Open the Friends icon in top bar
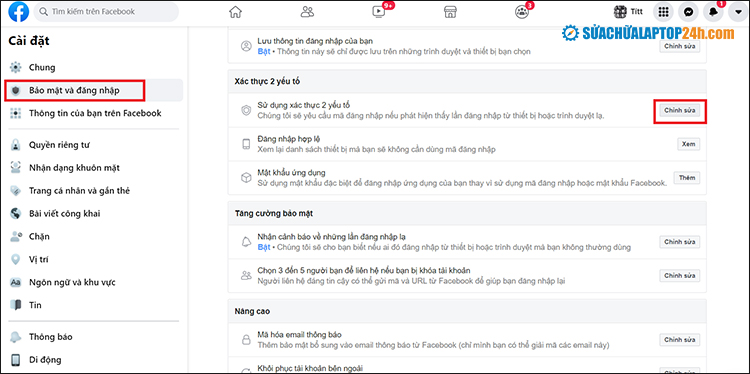The image size is (750, 374). coord(307,12)
